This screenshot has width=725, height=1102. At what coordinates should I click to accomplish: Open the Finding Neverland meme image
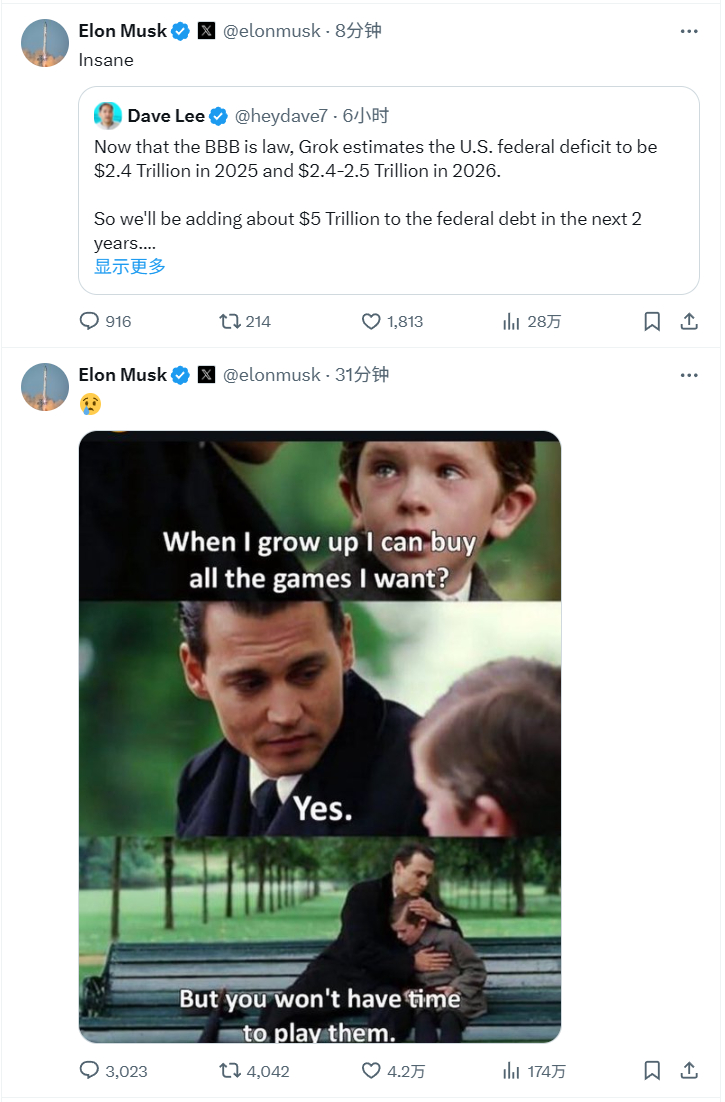[x=320, y=737]
